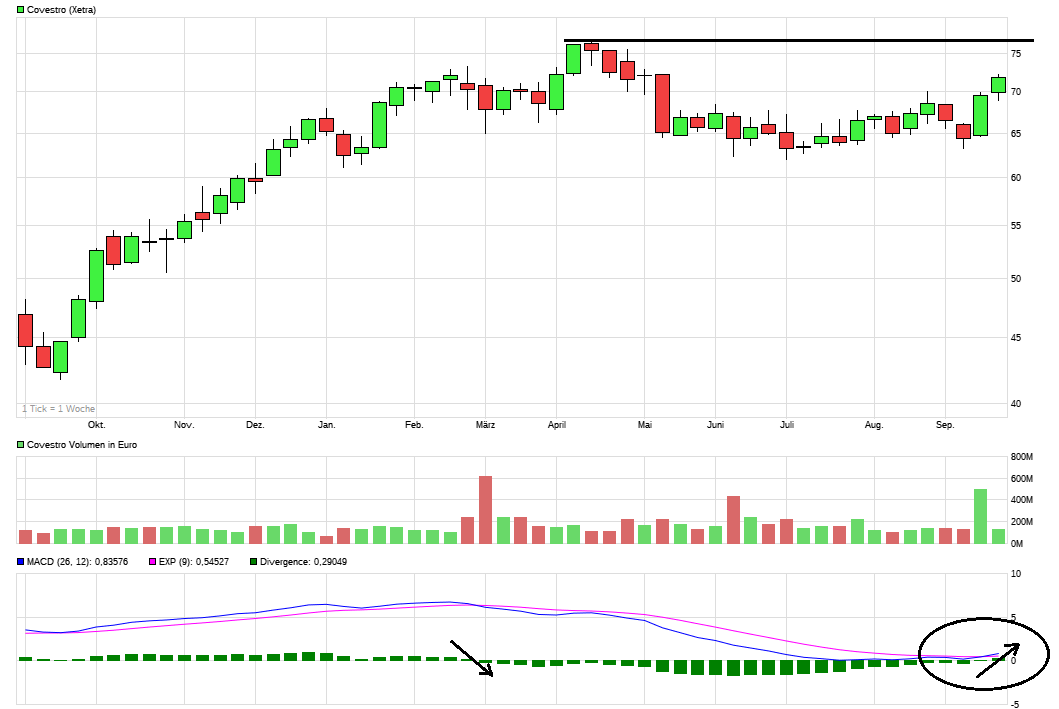Click the Sep. month axis label

(x=945, y=425)
